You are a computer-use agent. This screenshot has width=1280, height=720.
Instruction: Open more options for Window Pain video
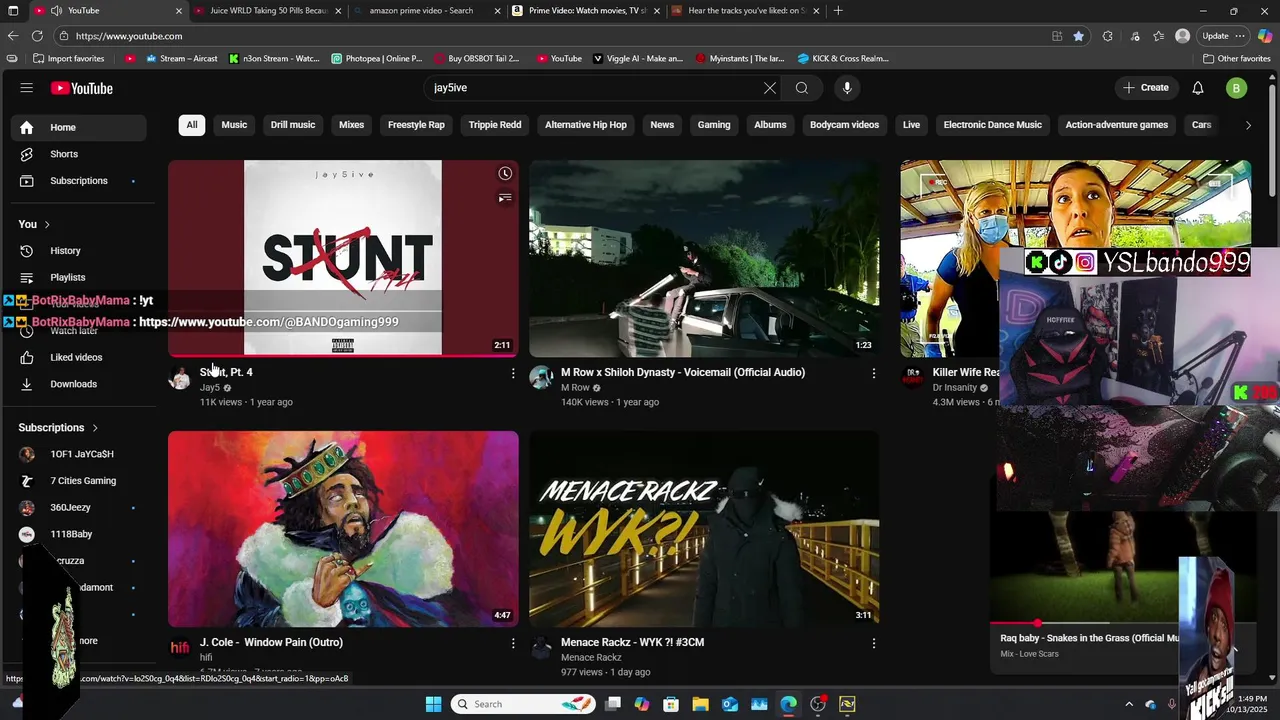513,643
